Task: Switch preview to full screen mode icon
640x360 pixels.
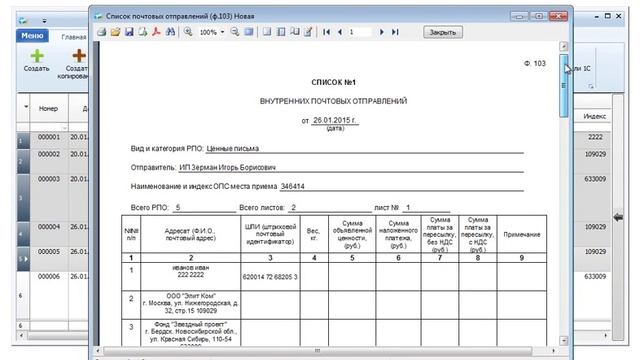Action: click(x=249, y=32)
